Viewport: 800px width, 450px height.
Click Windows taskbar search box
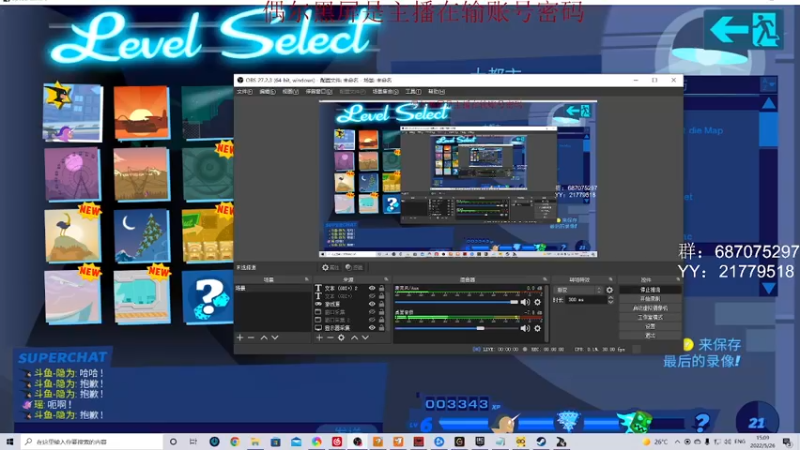92,441
